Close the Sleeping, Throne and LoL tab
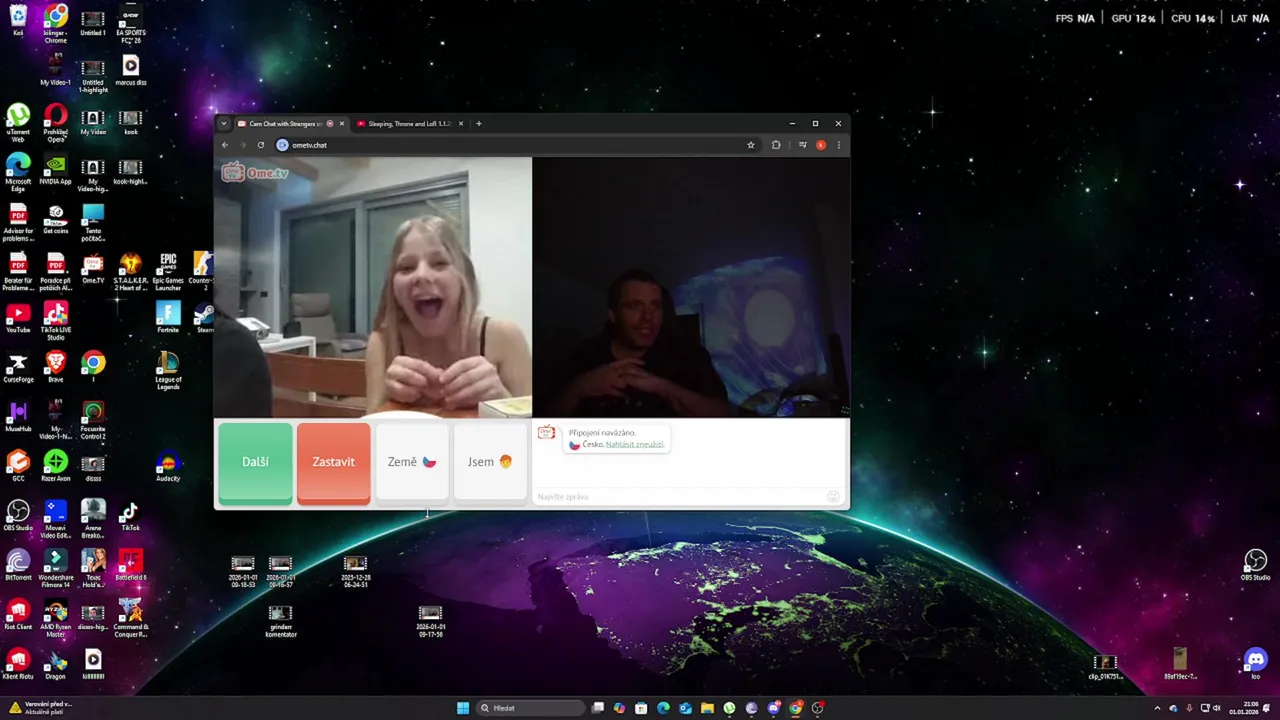This screenshot has width=1280, height=720. (461, 124)
